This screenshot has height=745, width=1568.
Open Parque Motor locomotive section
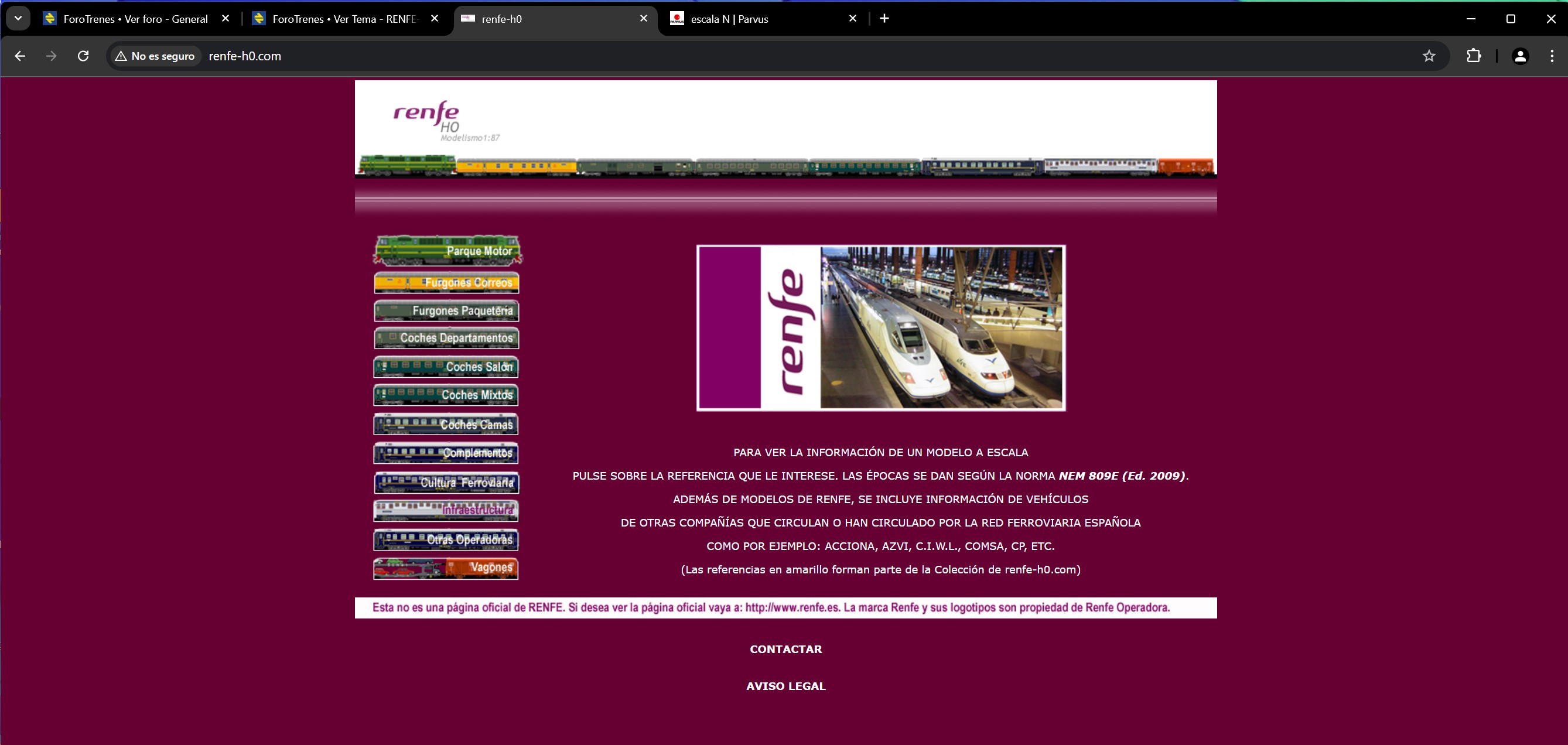(447, 251)
